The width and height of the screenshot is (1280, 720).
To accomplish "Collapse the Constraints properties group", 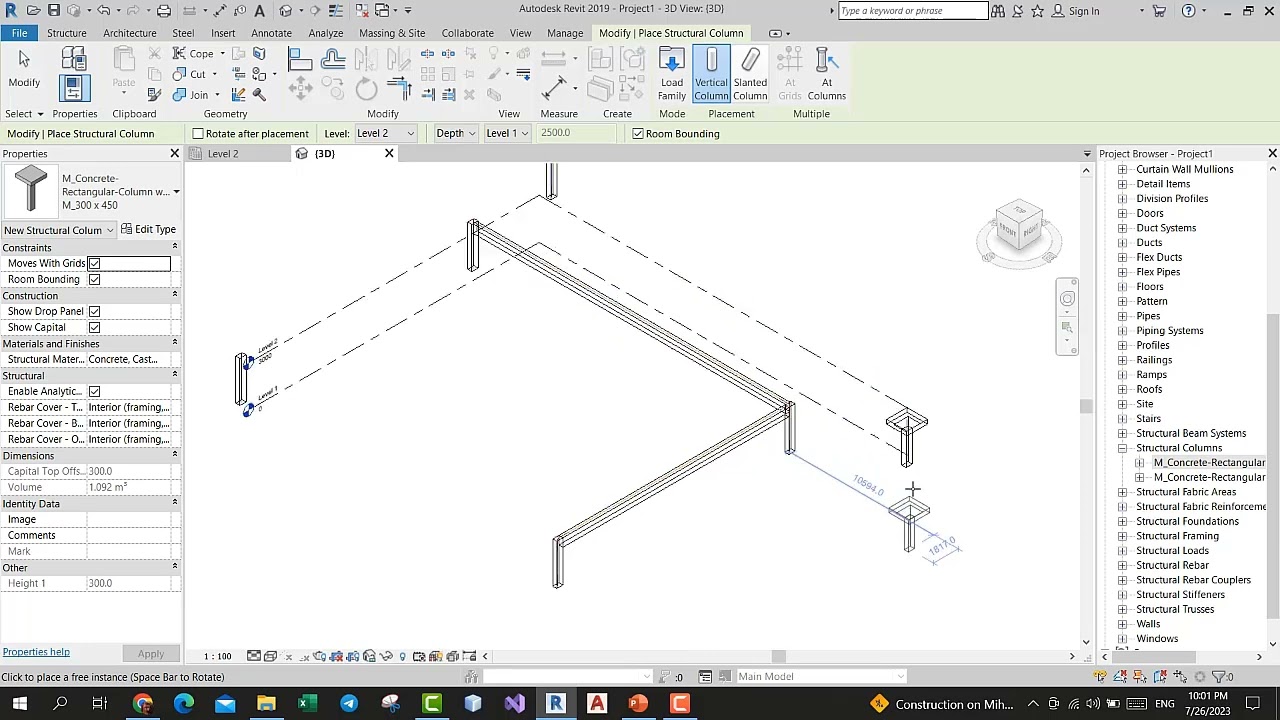I will point(174,247).
